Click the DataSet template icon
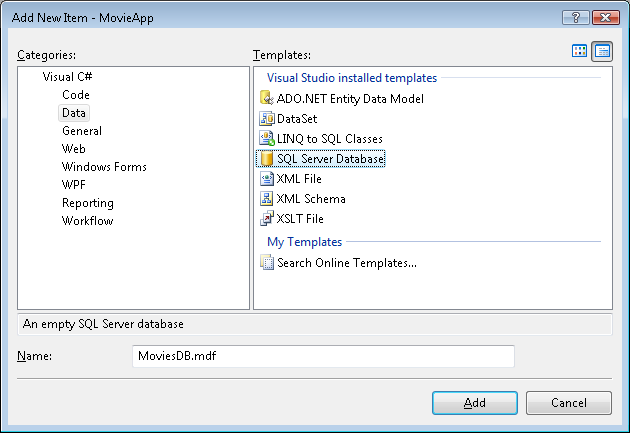Image resolution: width=630 pixels, height=433 pixels. pyautogui.click(x=267, y=119)
